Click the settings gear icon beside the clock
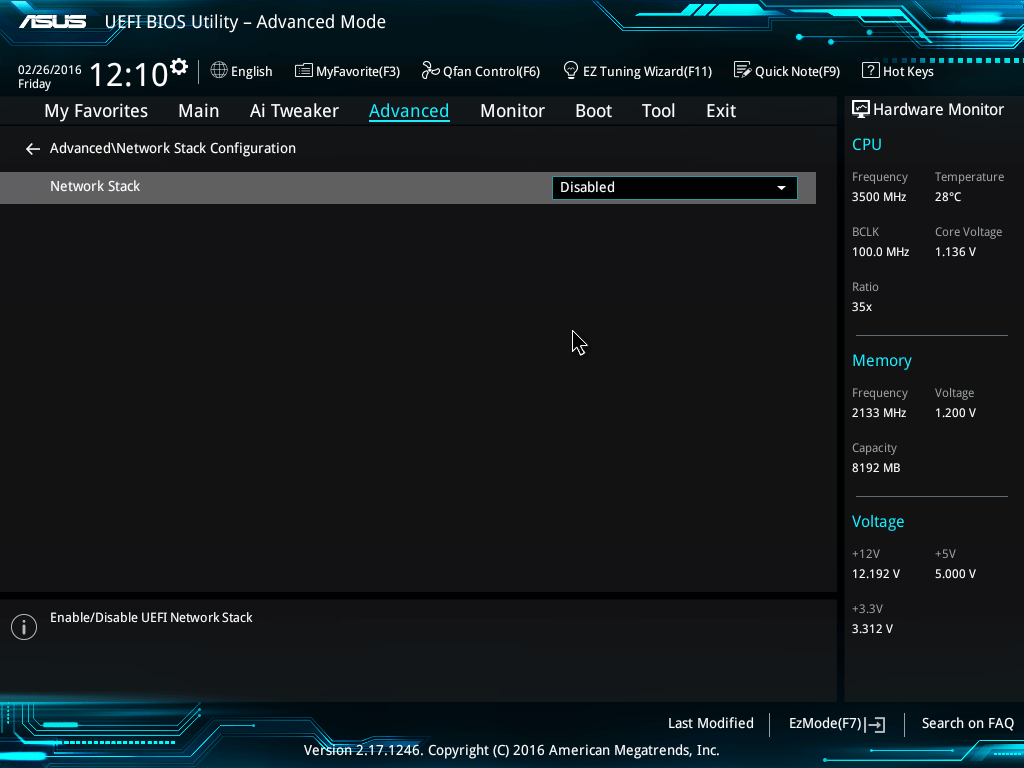This screenshot has width=1024, height=768. pos(179,67)
